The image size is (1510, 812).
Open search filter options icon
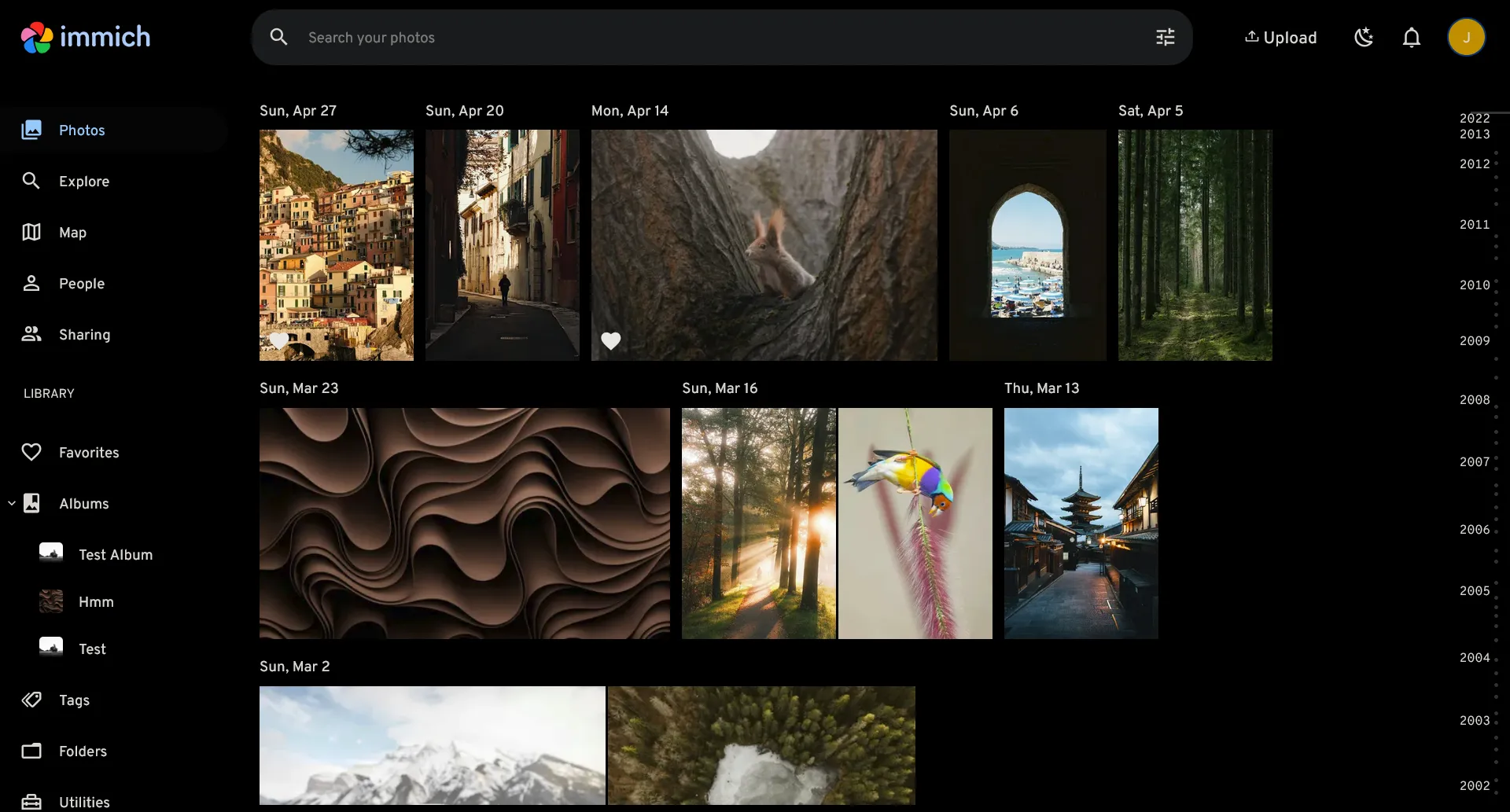(x=1165, y=37)
